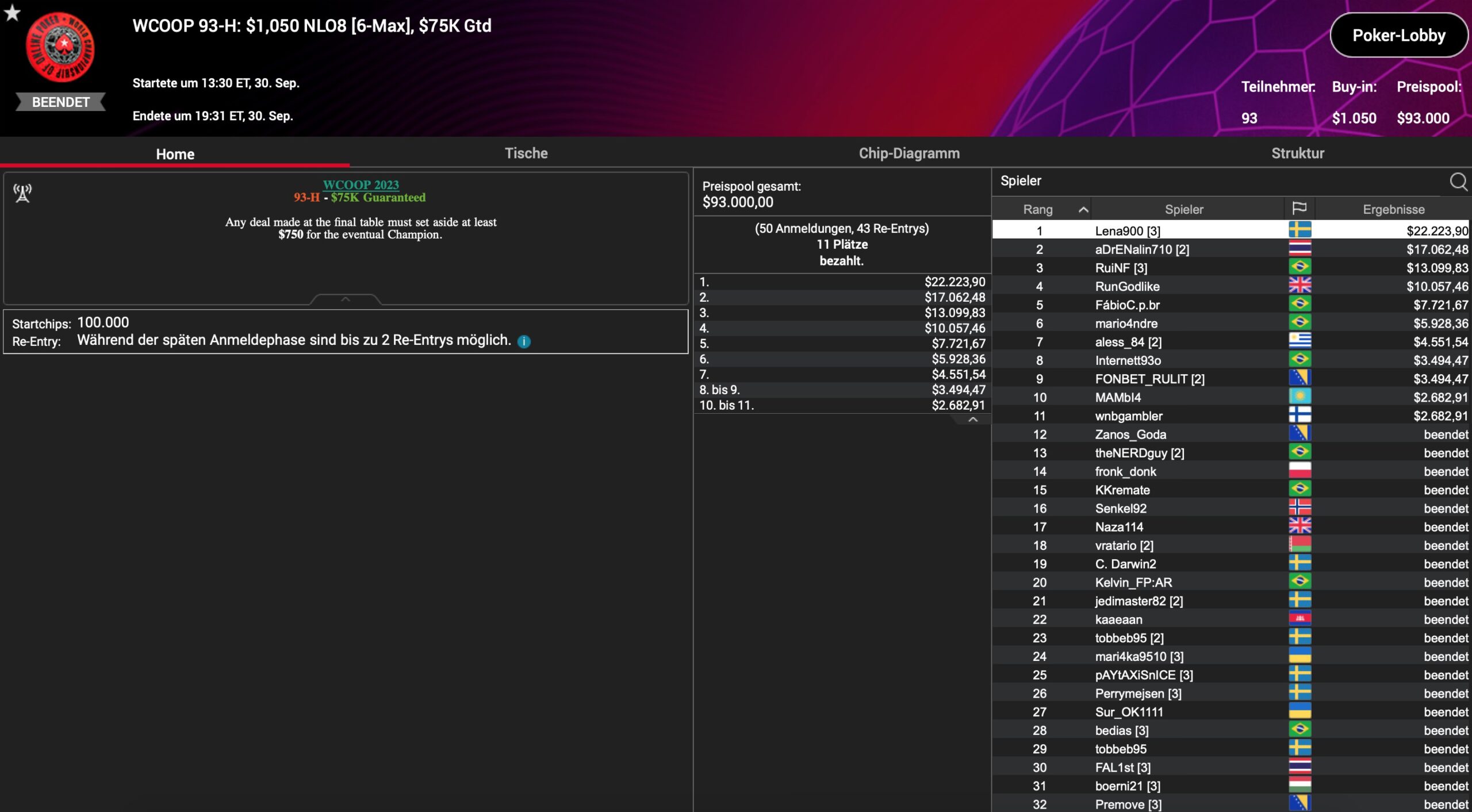Collapse the tournament info panel chevron
This screenshot has height=812, width=1472.
(346, 299)
